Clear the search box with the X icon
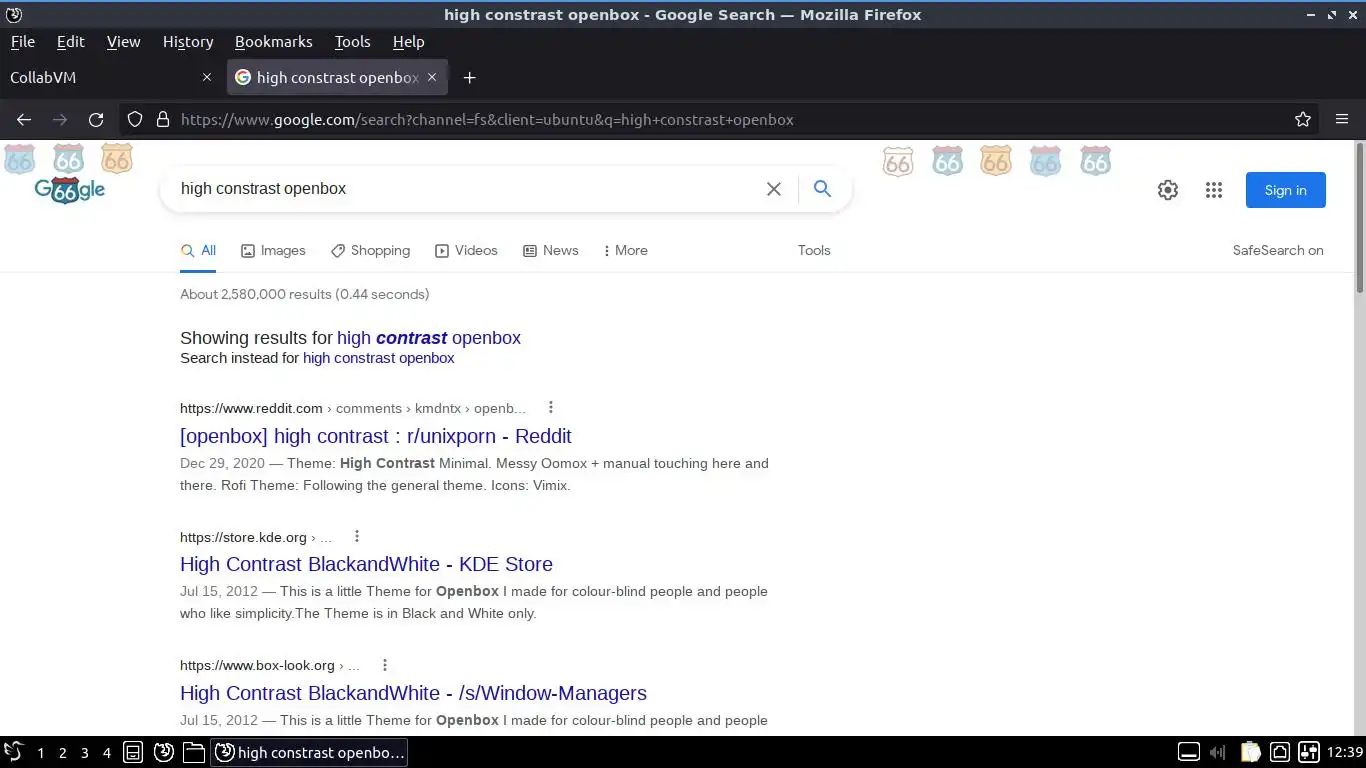This screenshot has width=1366, height=768. (x=773, y=189)
